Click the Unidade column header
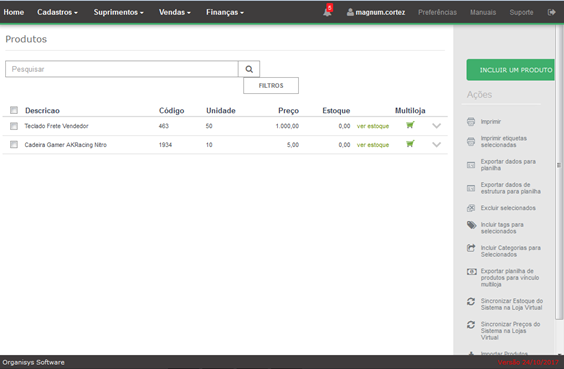This screenshot has height=369, width=564. point(220,110)
